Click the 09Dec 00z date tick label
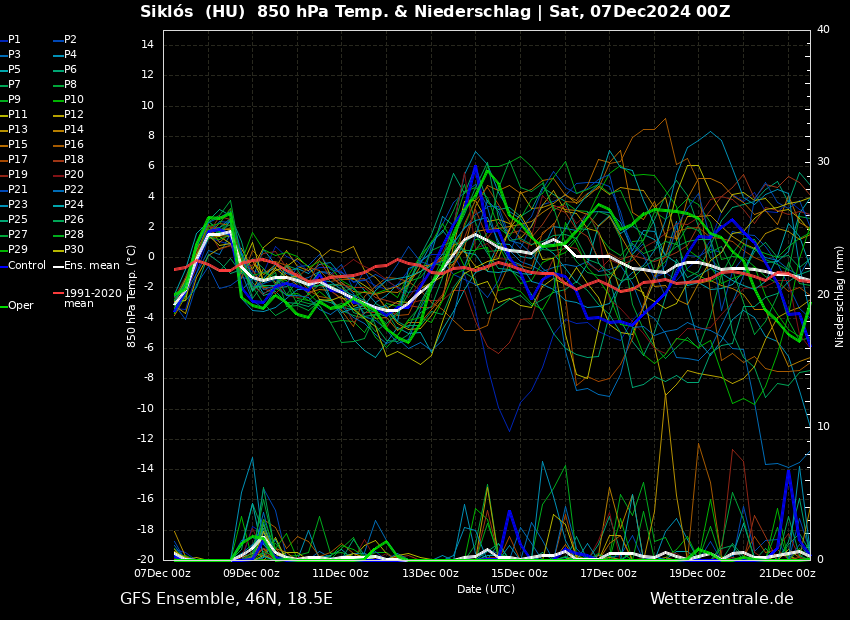The height and width of the screenshot is (620, 850). [251, 573]
